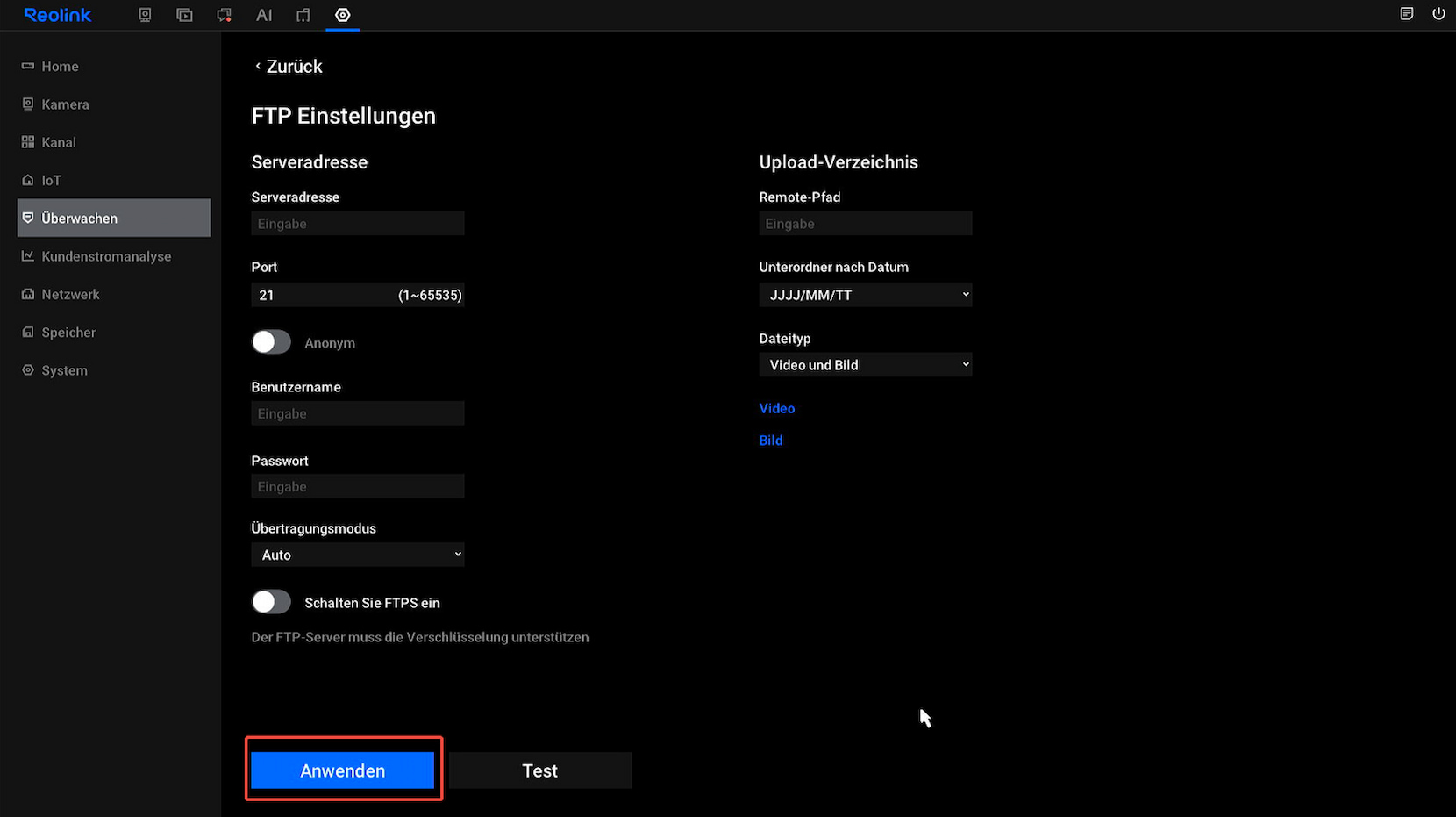
Task: Enable the Anonym toggle
Action: coord(271,341)
